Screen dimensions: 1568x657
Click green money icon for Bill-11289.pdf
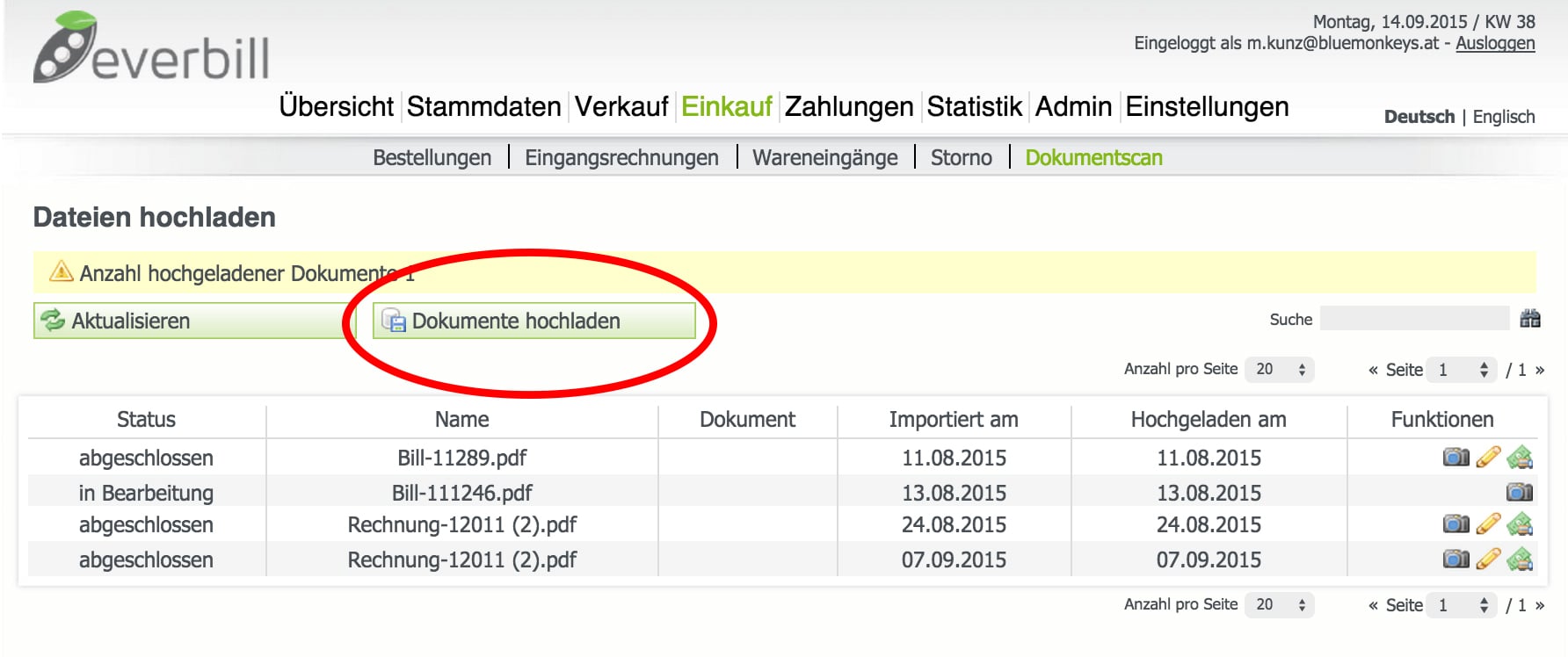coord(1520,458)
